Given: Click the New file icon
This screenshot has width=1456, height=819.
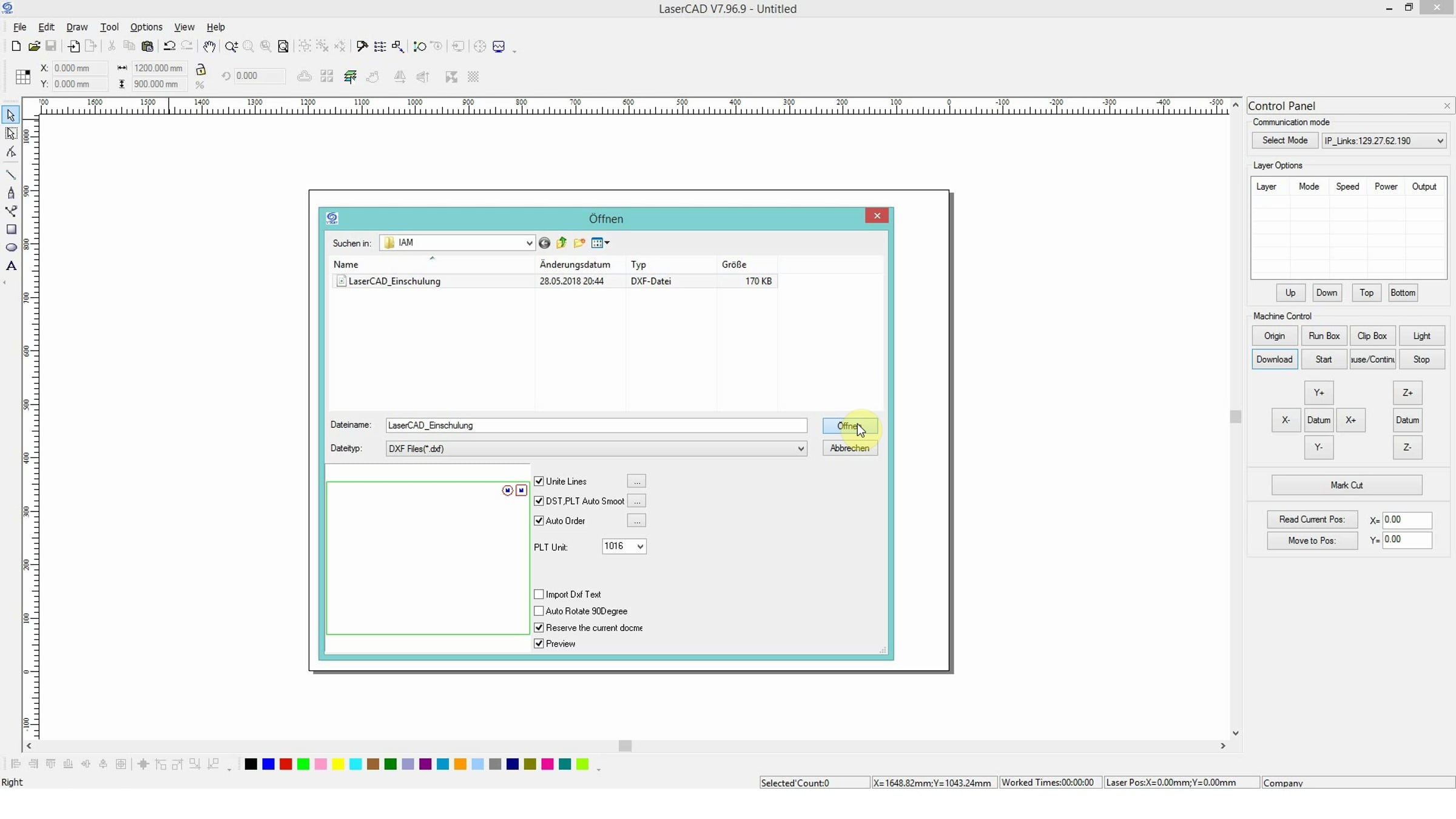Looking at the screenshot, I should point(16,46).
